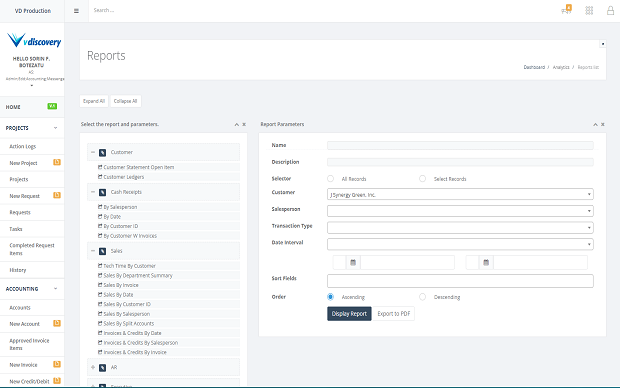Follow the Dashboard breadcrumb link
The height and width of the screenshot is (388, 620).
[x=534, y=68]
